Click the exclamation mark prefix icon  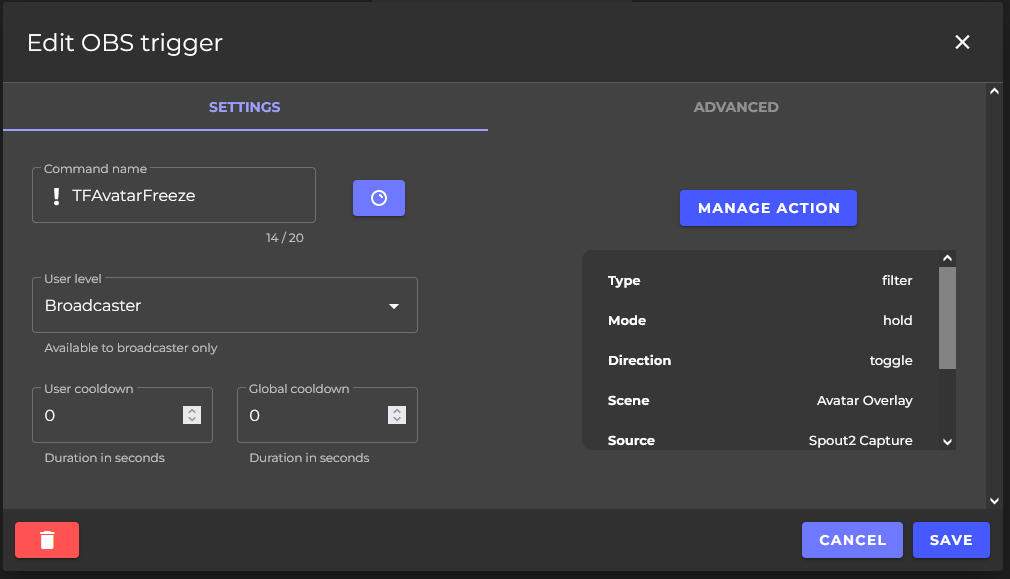[57, 196]
